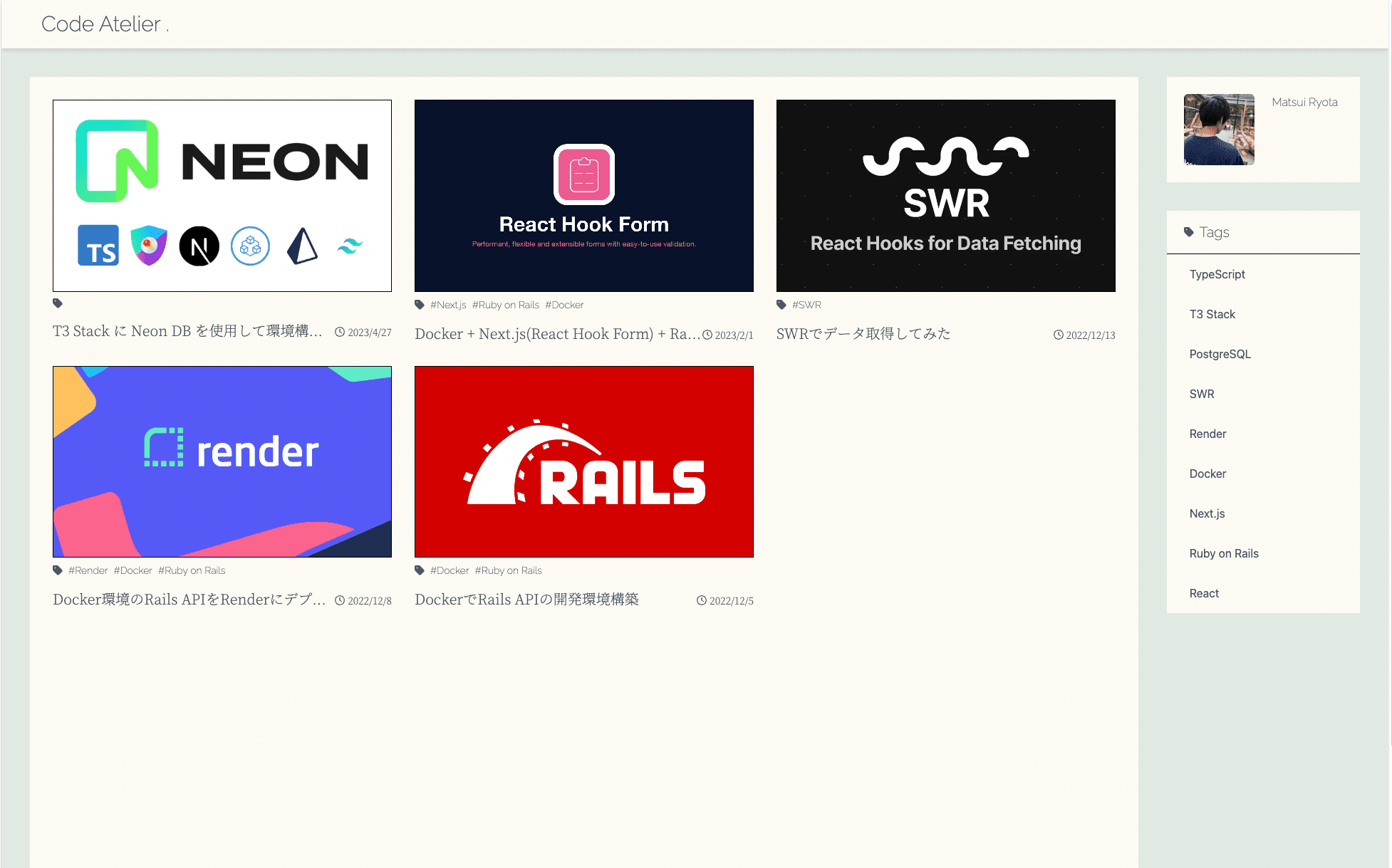The width and height of the screenshot is (1392, 868).
Task: Click #Next.js tag under React Hook Form
Action: [x=448, y=305]
